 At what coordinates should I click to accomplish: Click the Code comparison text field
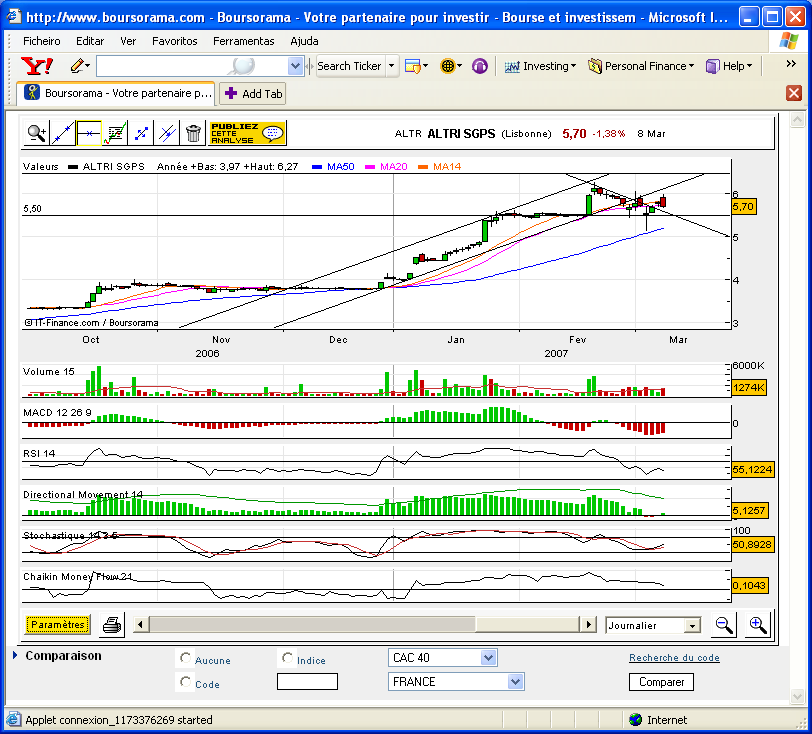coord(307,682)
